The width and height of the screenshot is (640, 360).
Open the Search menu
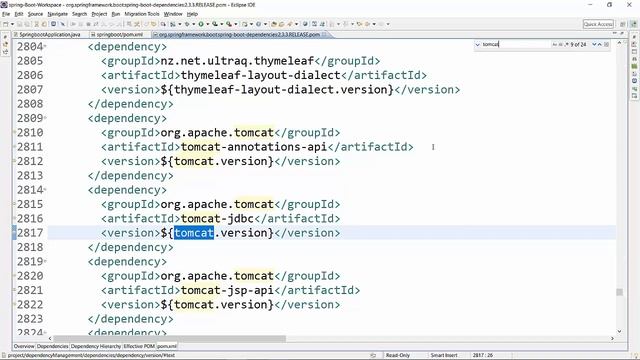pyautogui.click(x=79, y=14)
